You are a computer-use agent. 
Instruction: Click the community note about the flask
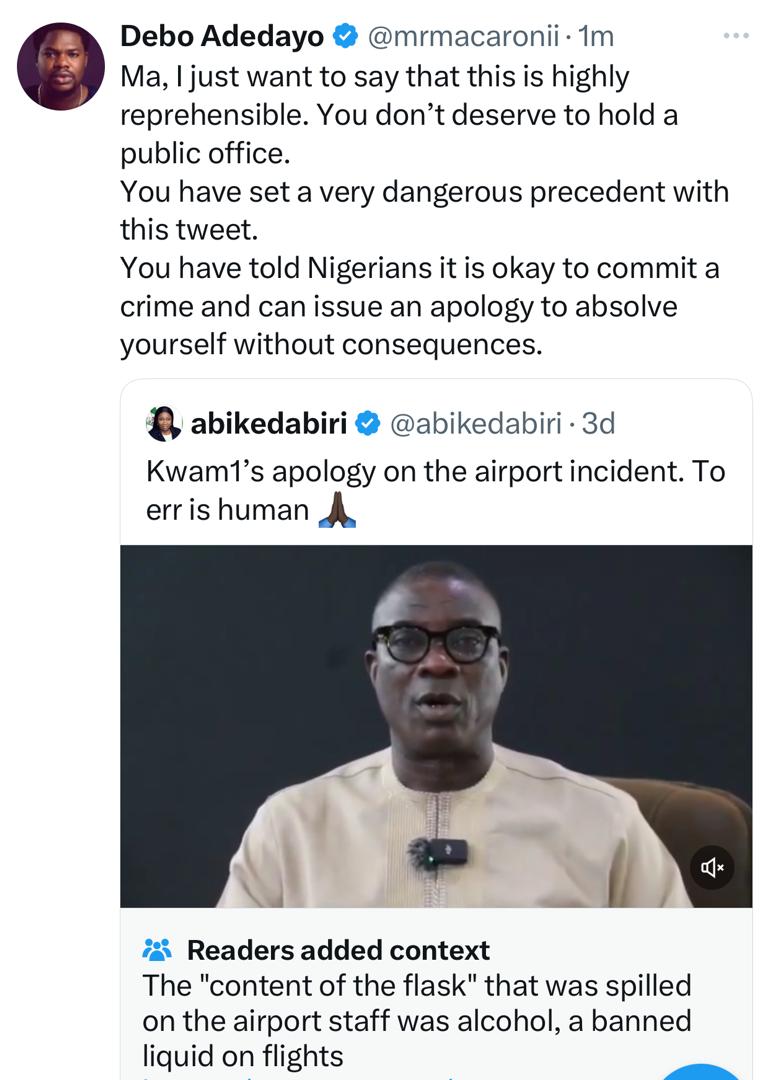417,1020
